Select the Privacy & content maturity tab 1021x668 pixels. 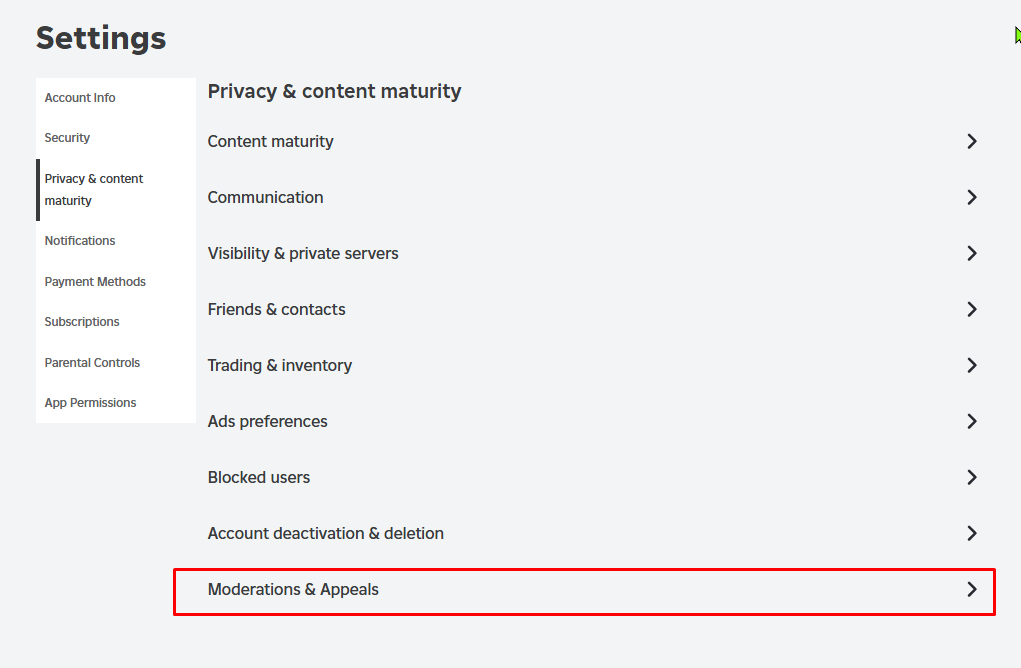pos(94,189)
